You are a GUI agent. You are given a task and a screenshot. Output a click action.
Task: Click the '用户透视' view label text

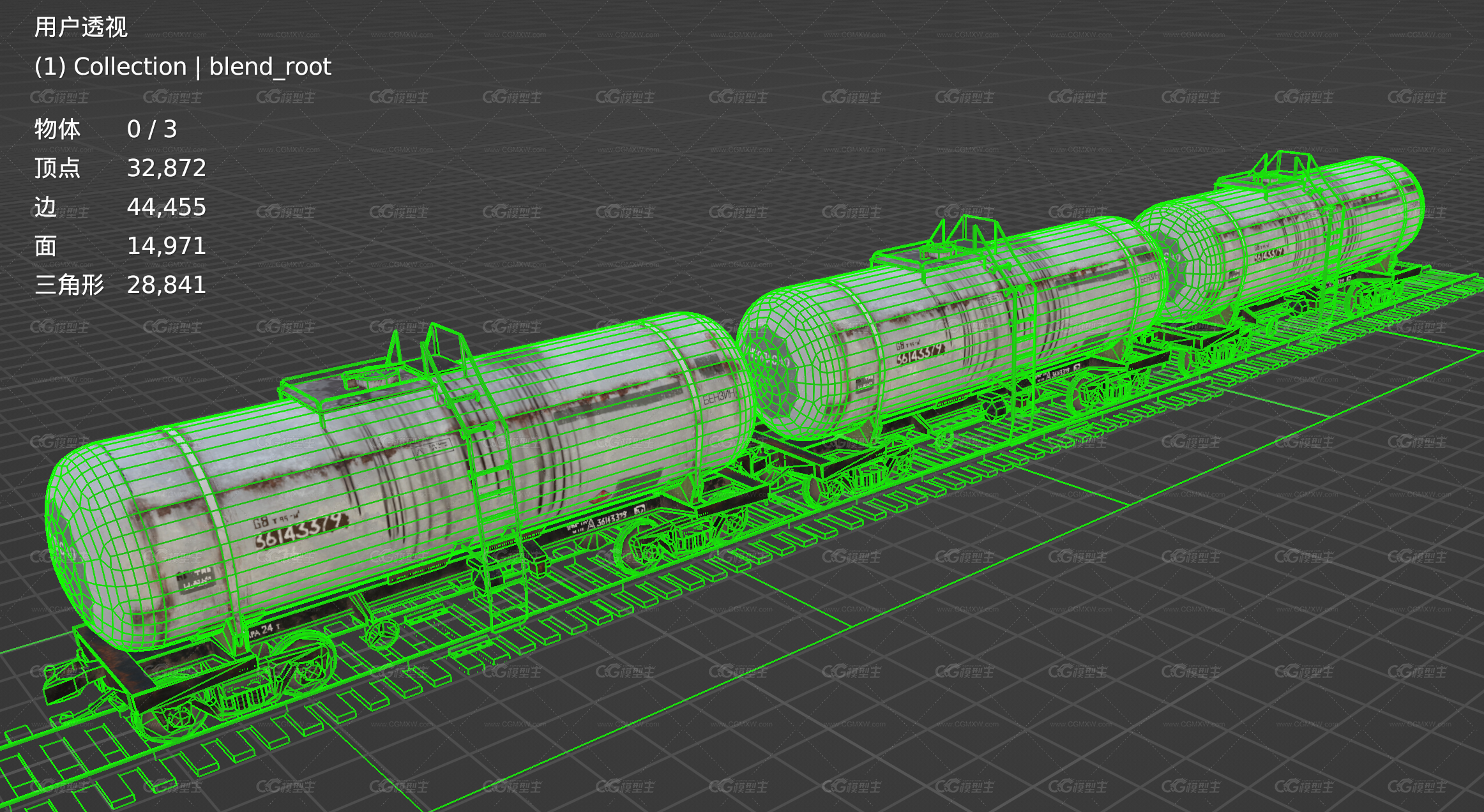pos(81,27)
